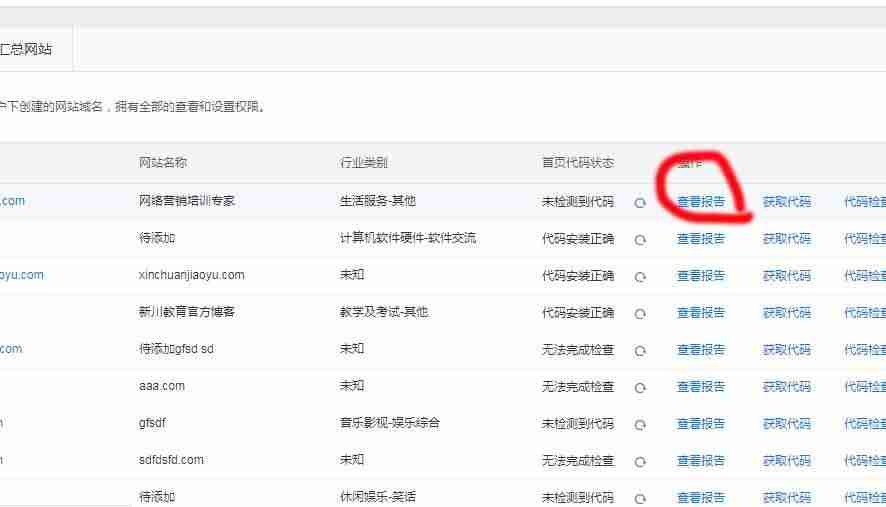Refresh code status for 待添加gfsd sd row
Screen dimensions: 886x507
pyautogui.click(x=640, y=351)
